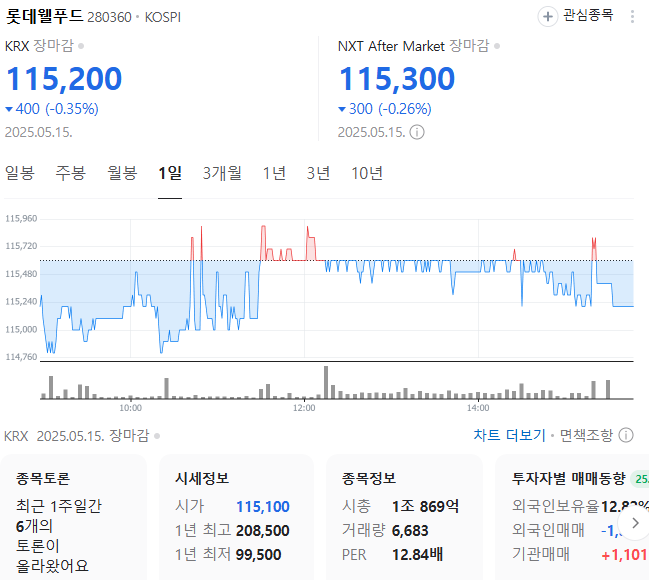Viewport: 649px width, 580px height.
Task: Open 차트 더보기 link
Action: (x=510, y=435)
